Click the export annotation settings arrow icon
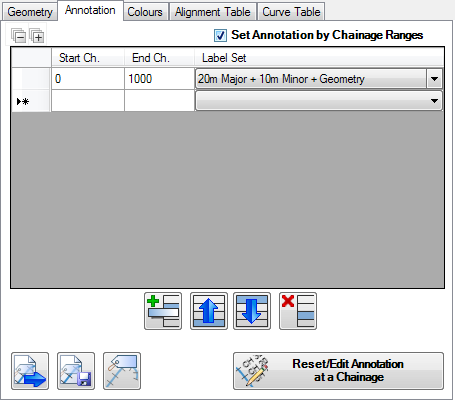This screenshot has width=455, height=401. click(x=30, y=371)
